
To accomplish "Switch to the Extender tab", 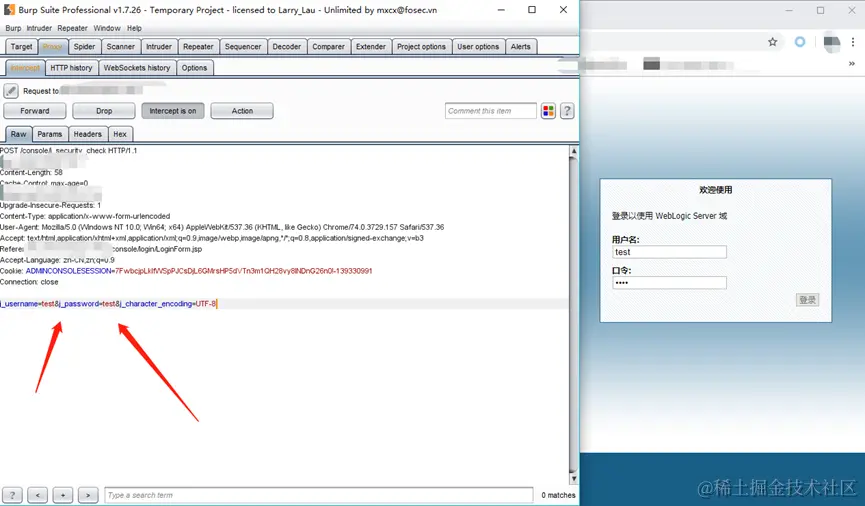I will tap(371, 47).
